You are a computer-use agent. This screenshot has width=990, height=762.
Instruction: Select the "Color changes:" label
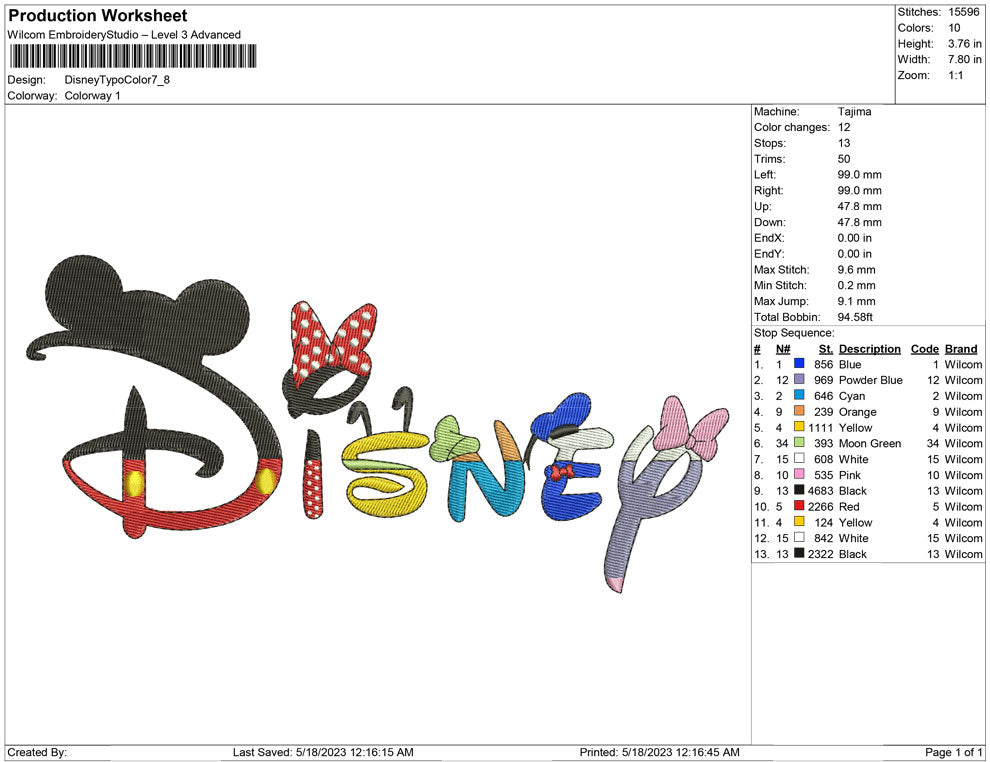click(792, 128)
